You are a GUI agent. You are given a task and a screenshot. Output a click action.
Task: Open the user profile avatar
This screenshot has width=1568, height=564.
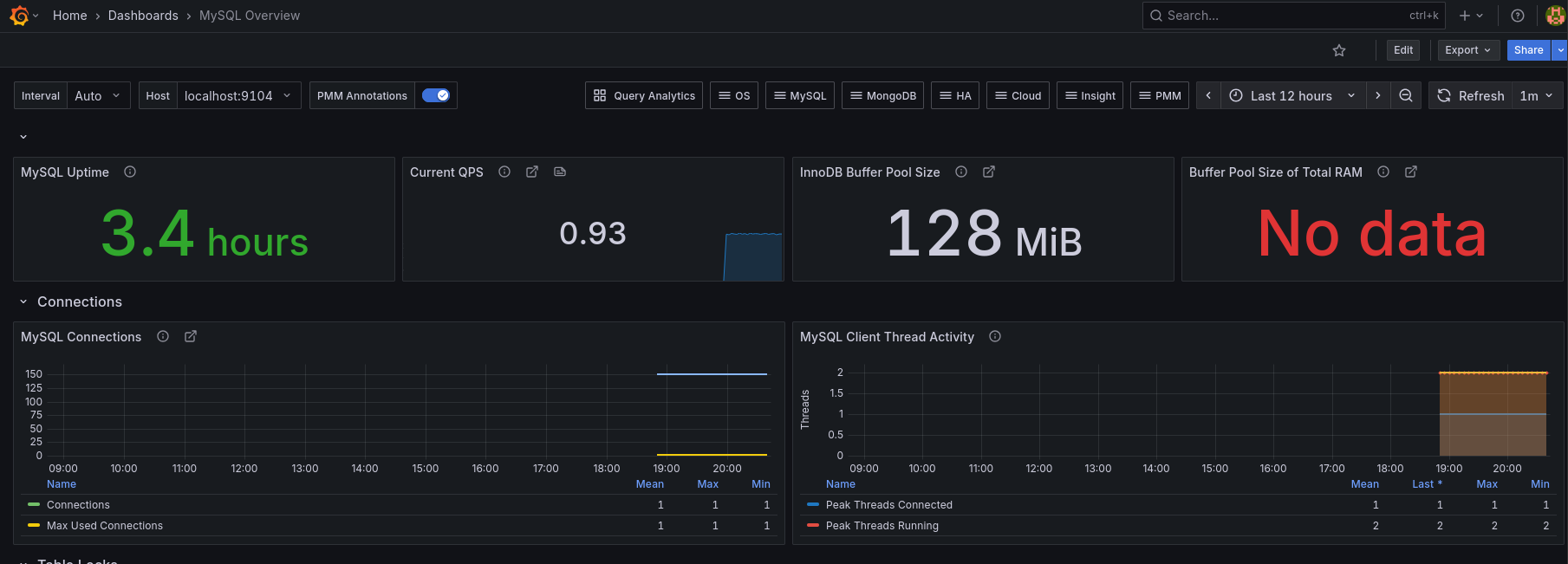[x=1555, y=16]
